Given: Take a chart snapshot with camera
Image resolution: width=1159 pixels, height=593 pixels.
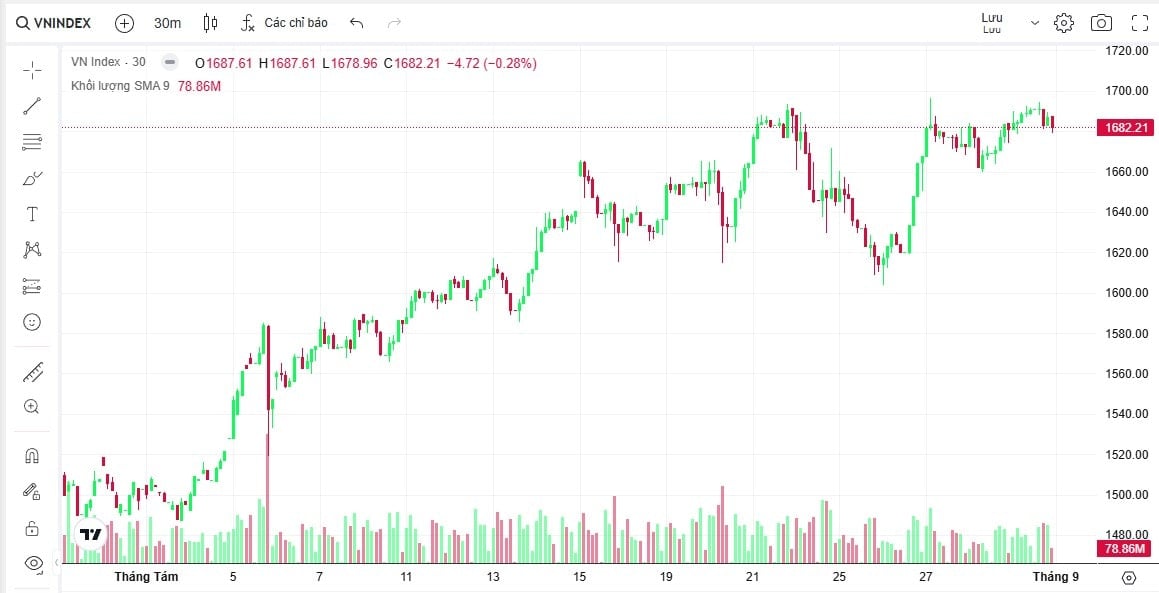Looking at the screenshot, I should [x=1101, y=23].
